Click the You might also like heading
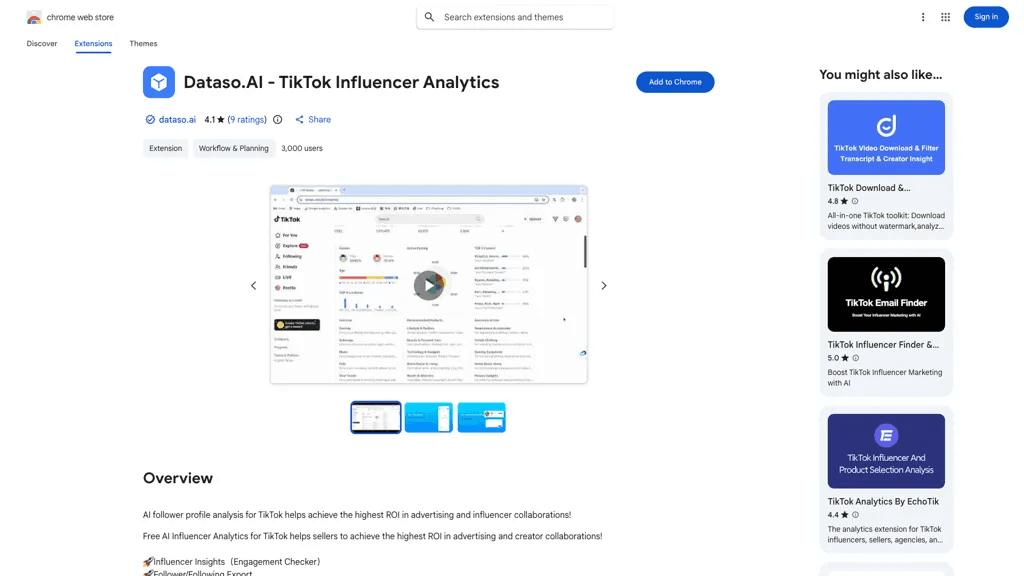Image resolution: width=1024 pixels, height=576 pixels. pos(880,74)
